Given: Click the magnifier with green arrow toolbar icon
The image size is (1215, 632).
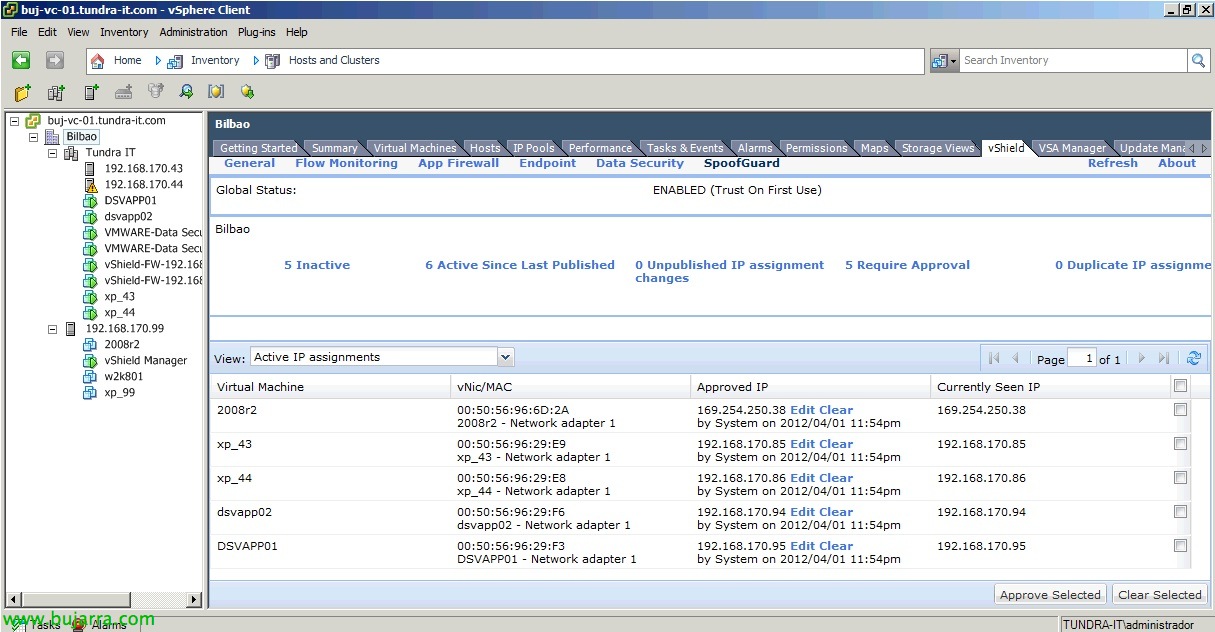Looking at the screenshot, I should click(x=186, y=92).
